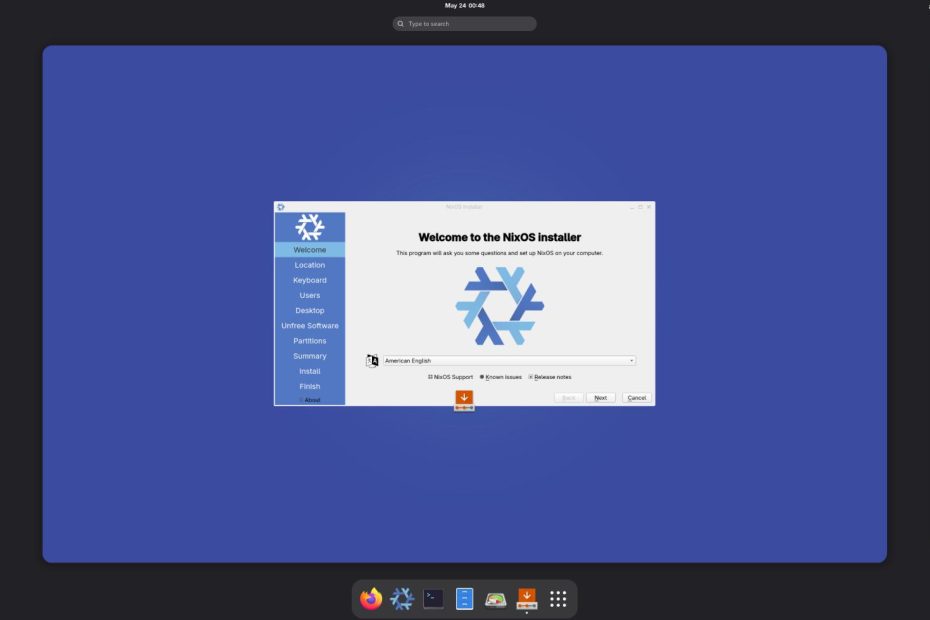Open the Release notes link
Viewport: 930px width, 620px height.
550,377
